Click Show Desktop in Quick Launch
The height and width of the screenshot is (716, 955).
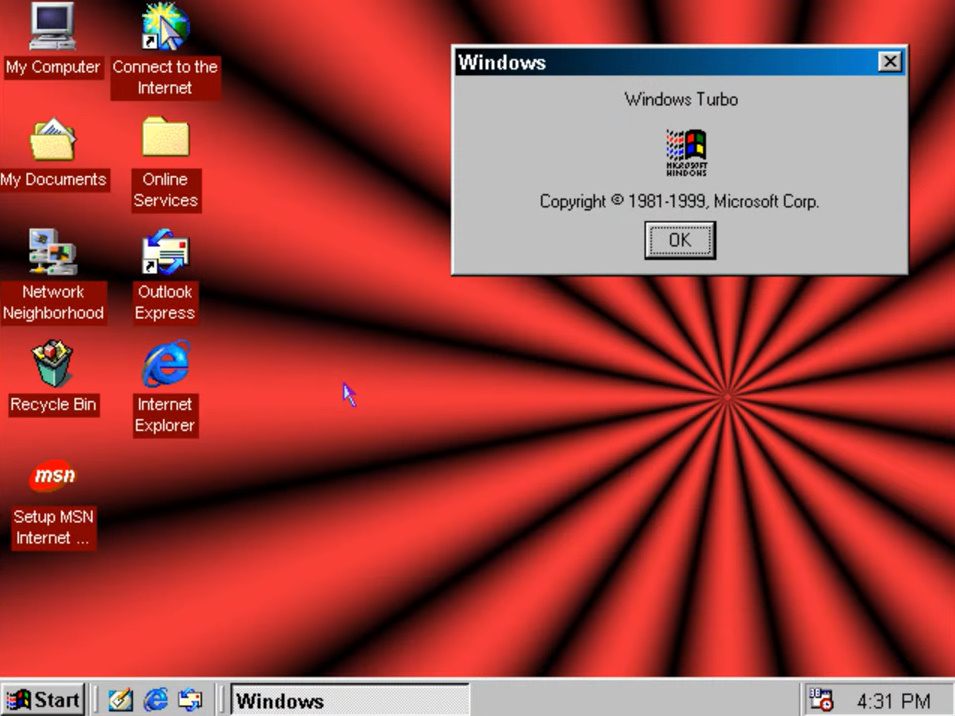coord(121,700)
